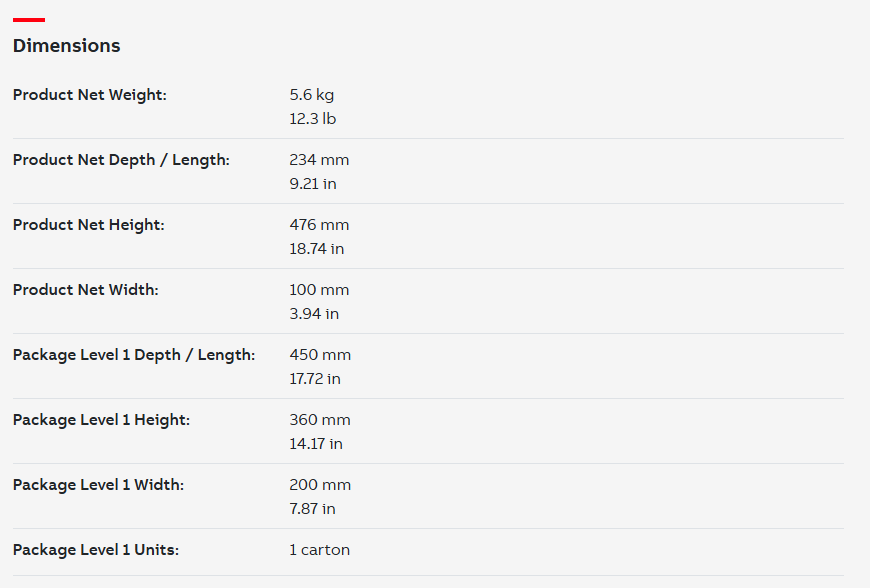
Task: Click the 476 mm height value
Action: 320,225
